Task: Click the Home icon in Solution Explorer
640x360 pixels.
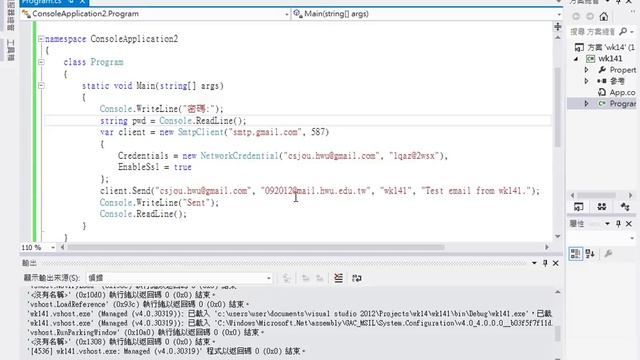Action: click(x=604, y=16)
